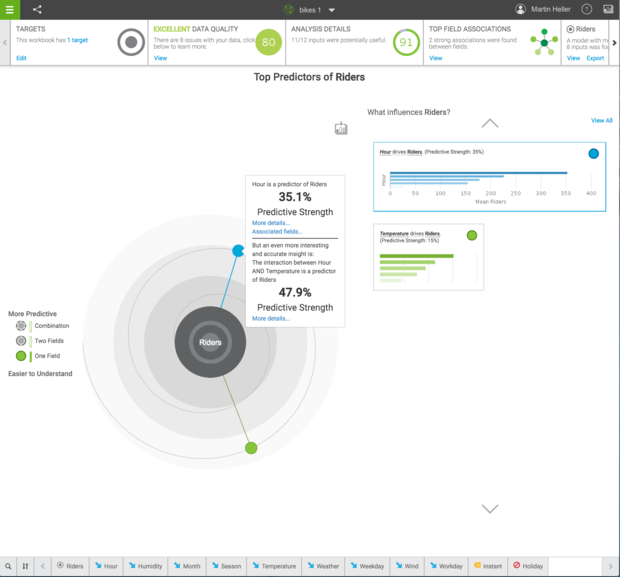Screen dimensions: 620x577
Task: Click View link in Riders model card
Action: 573,58
